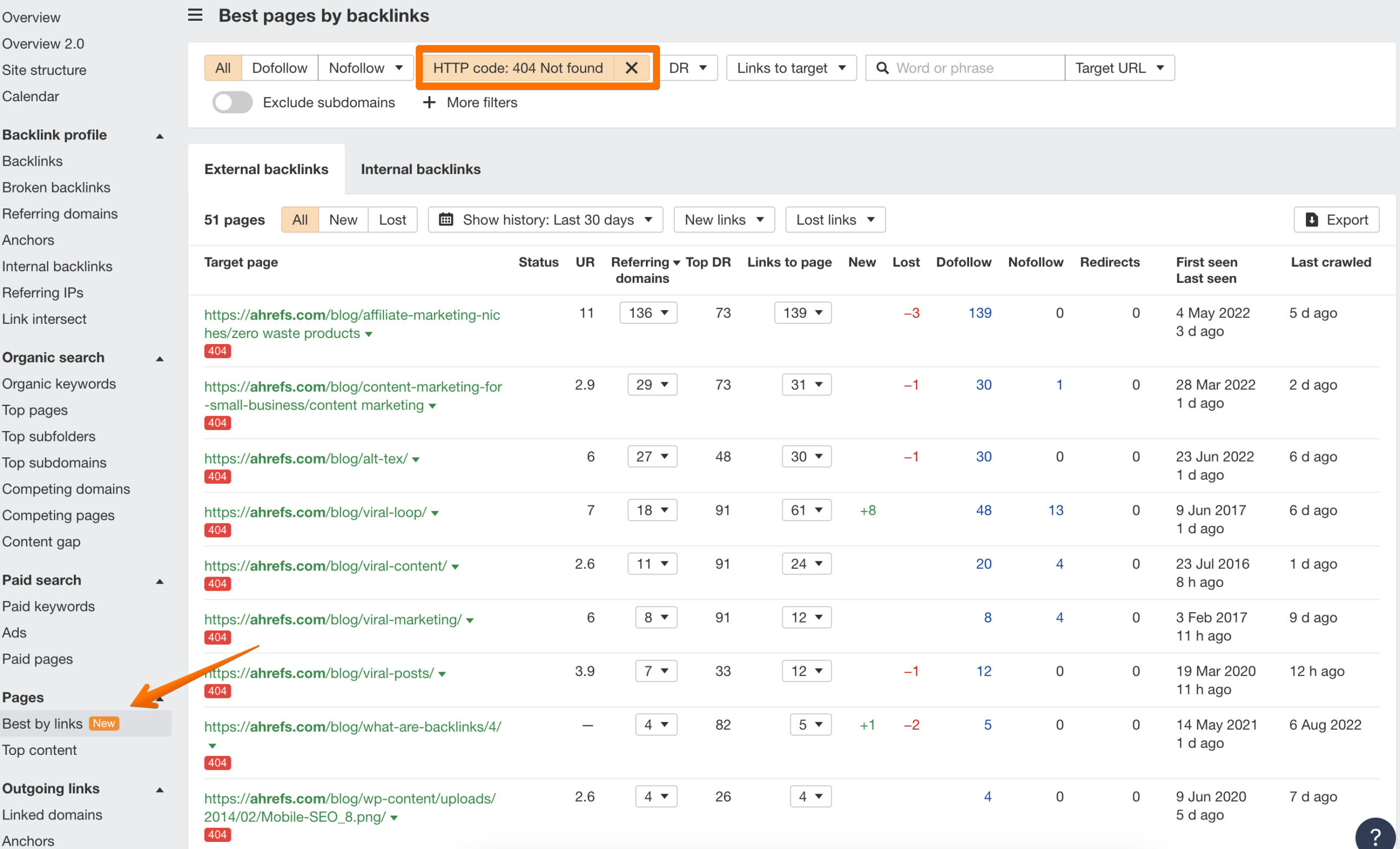This screenshot has height=849, width=1400.
Task: Open the DR dropdown filter
Action: 689,68
